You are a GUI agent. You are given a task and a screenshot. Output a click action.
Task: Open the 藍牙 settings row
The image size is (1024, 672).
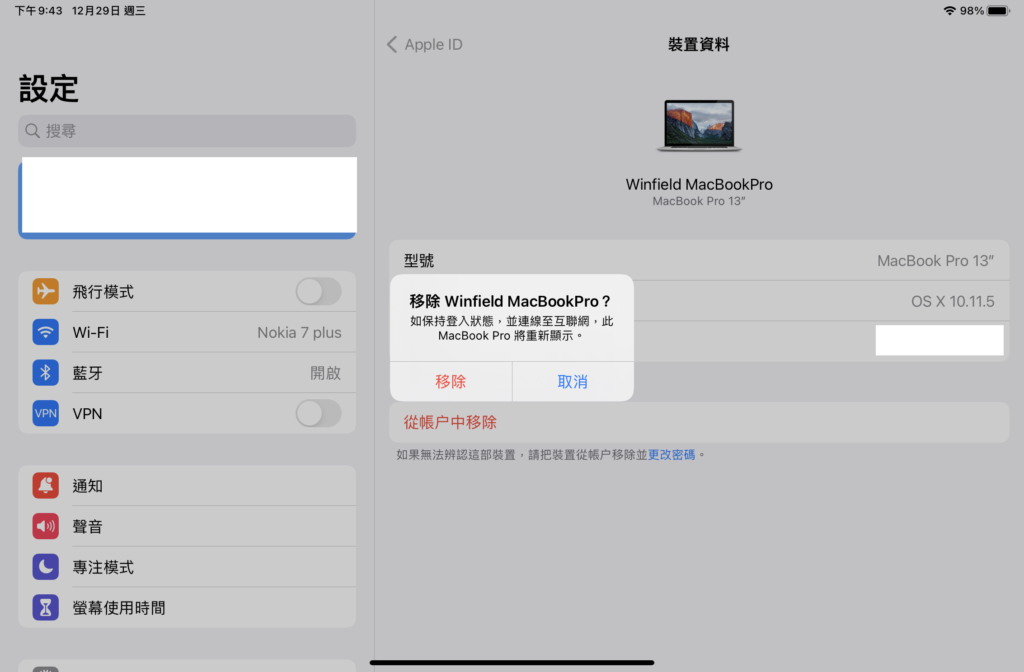pos(187,372)
